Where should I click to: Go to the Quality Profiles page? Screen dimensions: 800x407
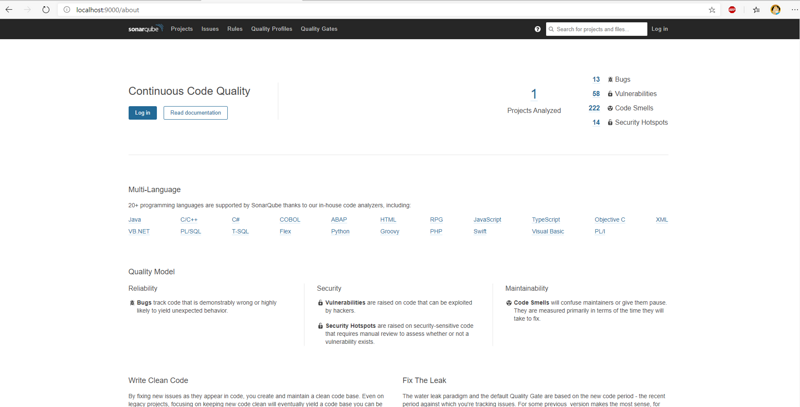[271, 29]
